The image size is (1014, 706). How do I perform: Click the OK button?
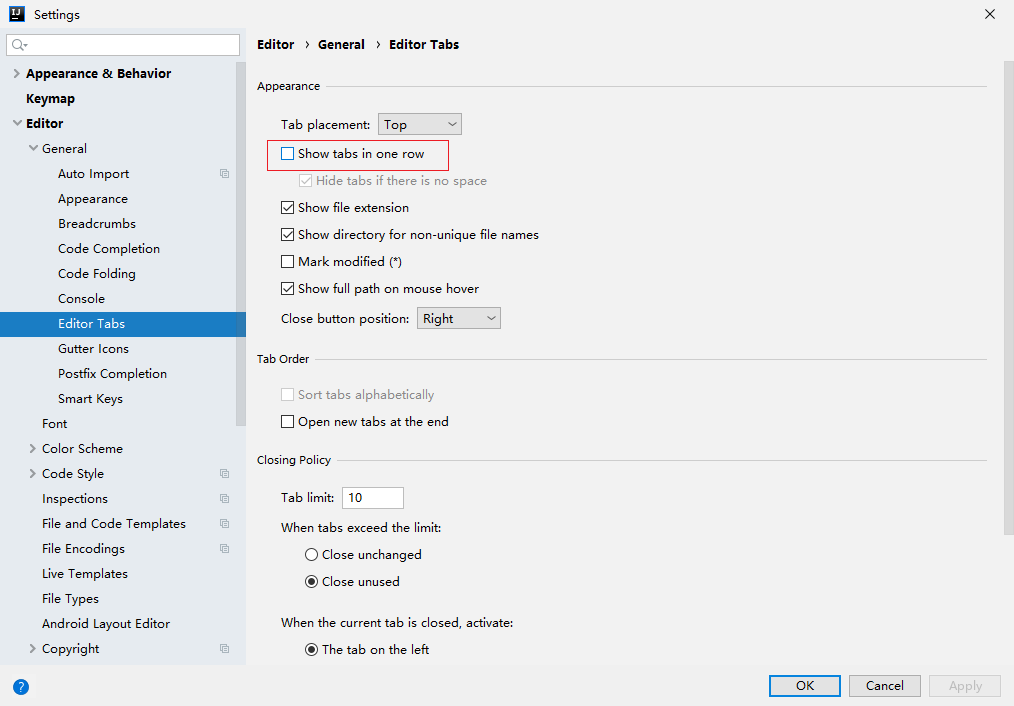click(804, 685)
